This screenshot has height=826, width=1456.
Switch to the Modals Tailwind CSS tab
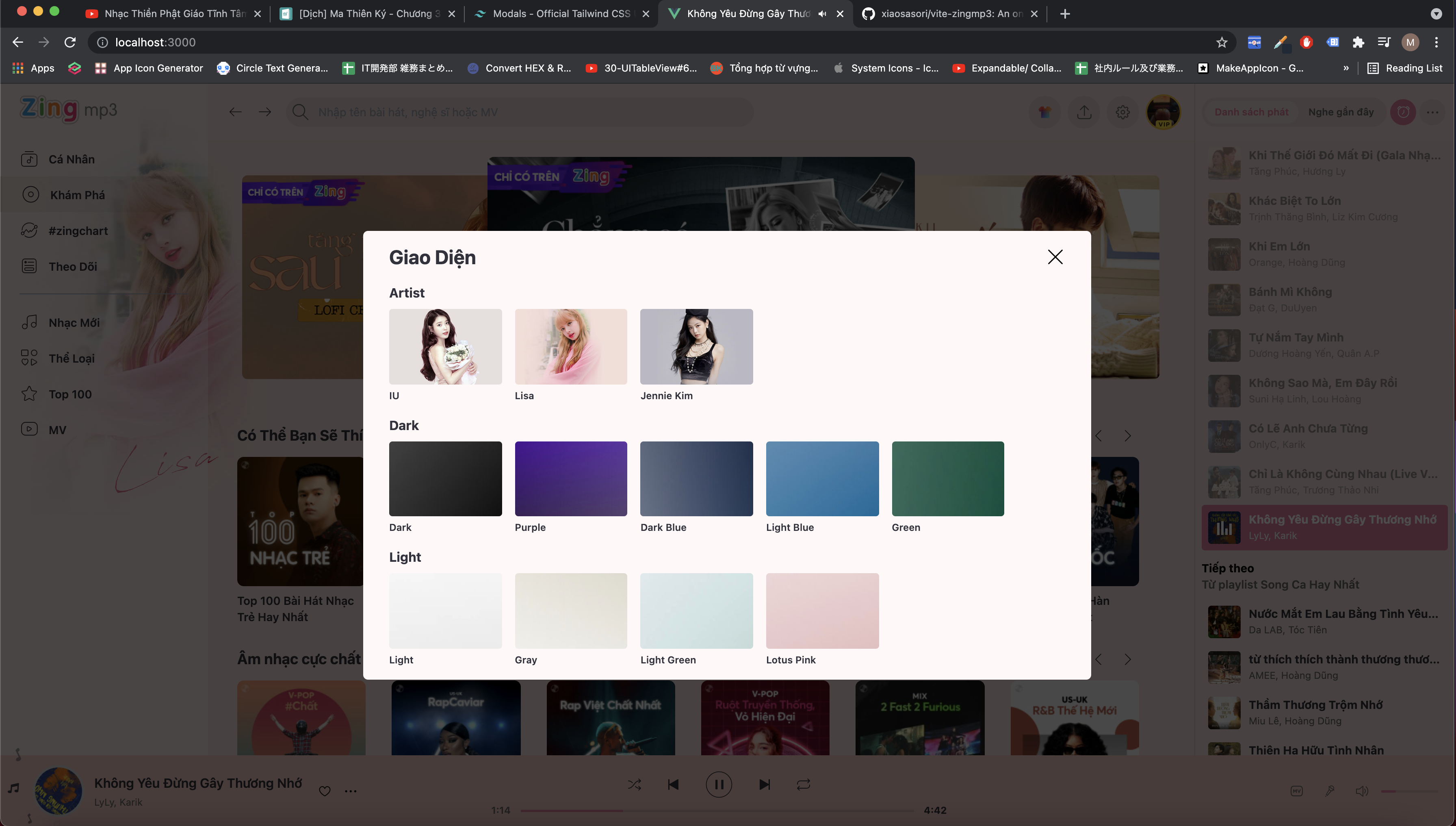click(561, 13)
